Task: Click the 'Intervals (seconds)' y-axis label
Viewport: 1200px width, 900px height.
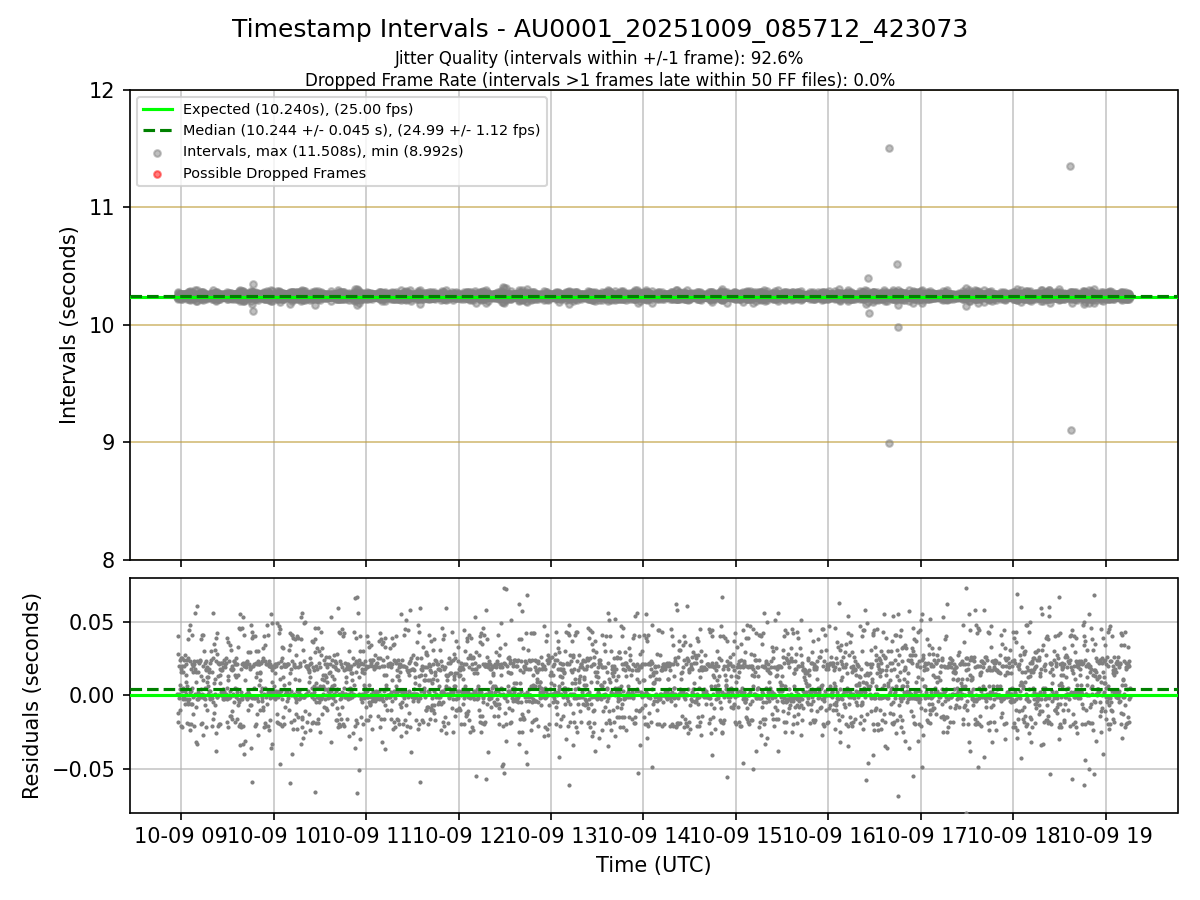Action: [68, 325]
